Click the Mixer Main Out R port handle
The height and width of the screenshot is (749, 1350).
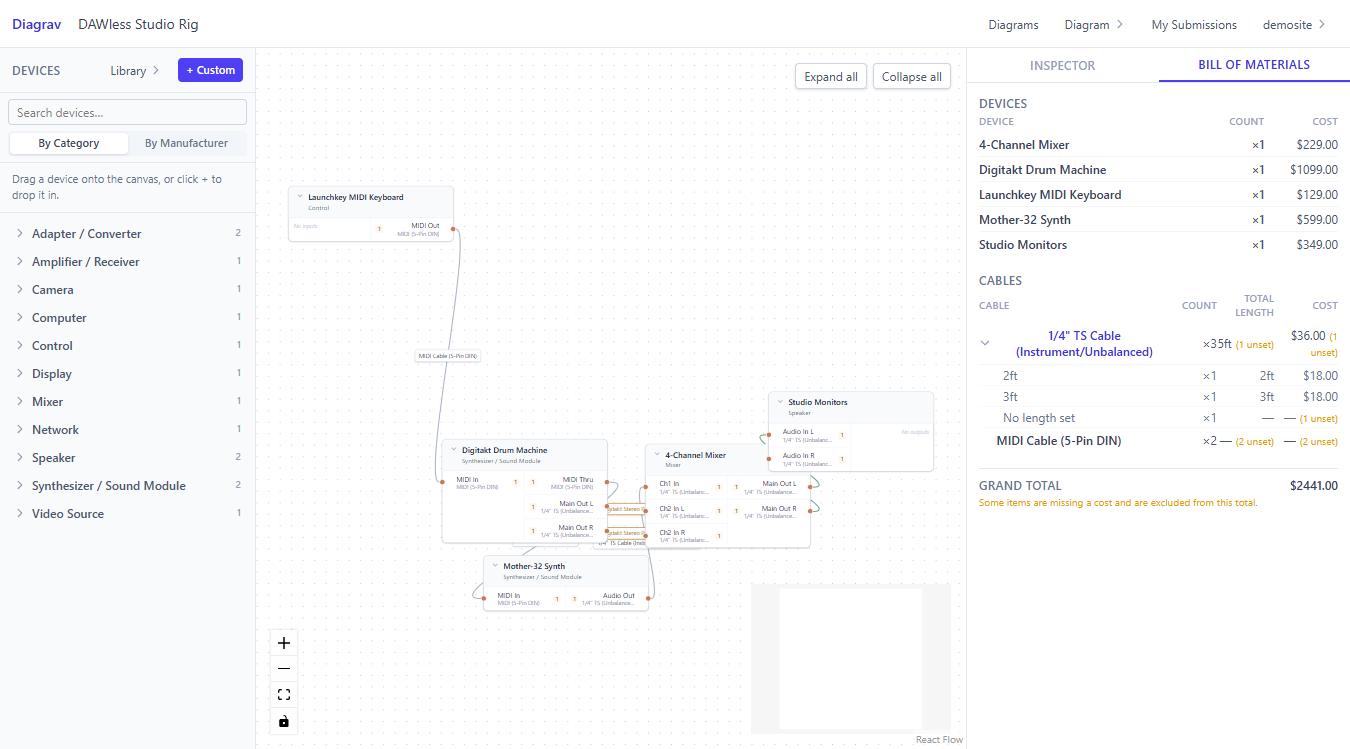coord(810,511)
